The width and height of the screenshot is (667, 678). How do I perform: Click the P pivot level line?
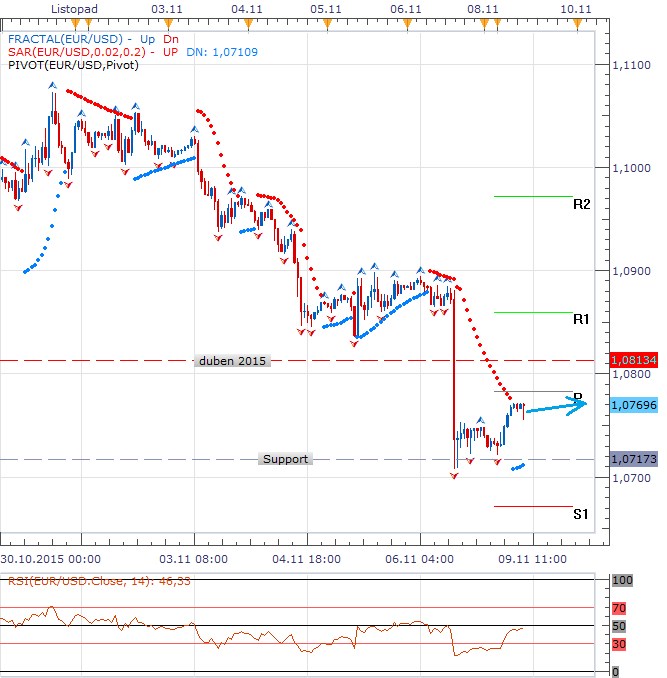[x=530, y=391]
